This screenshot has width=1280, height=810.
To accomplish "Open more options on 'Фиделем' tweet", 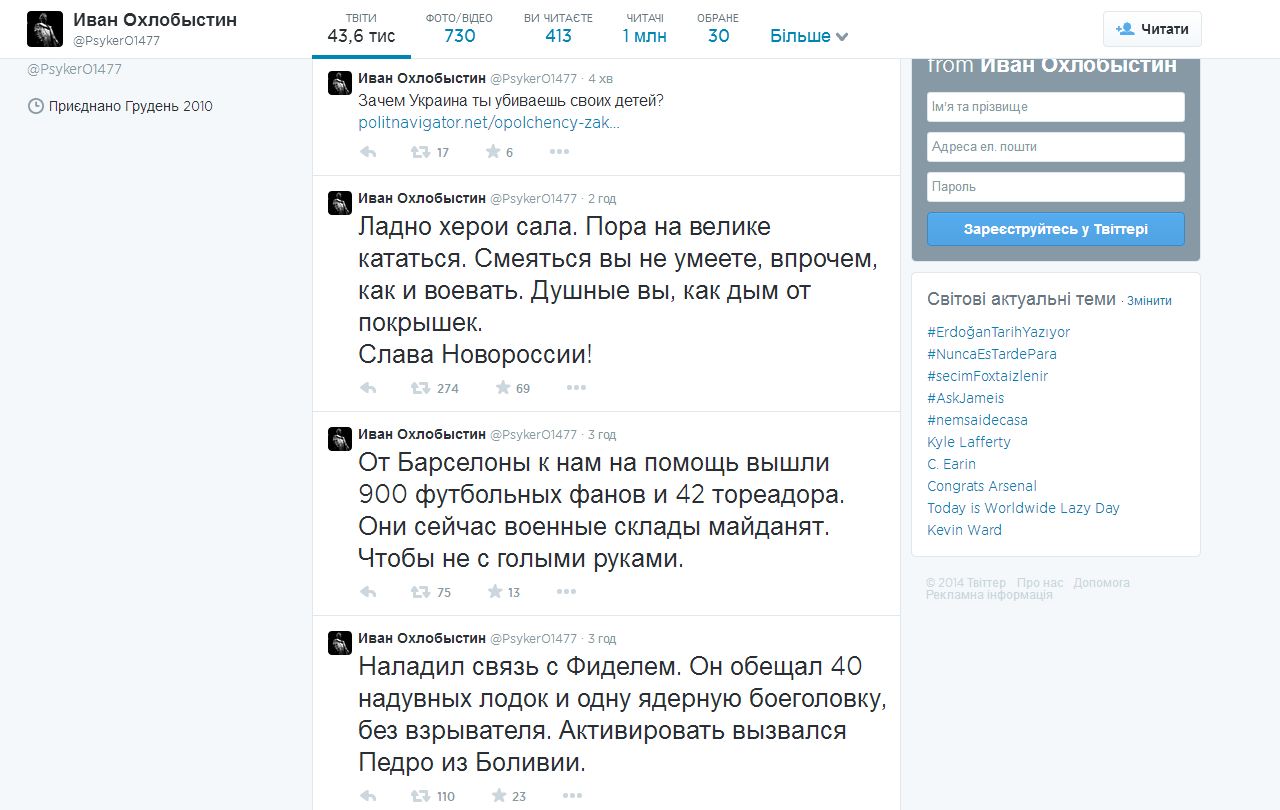I will (x=572, y=796).
